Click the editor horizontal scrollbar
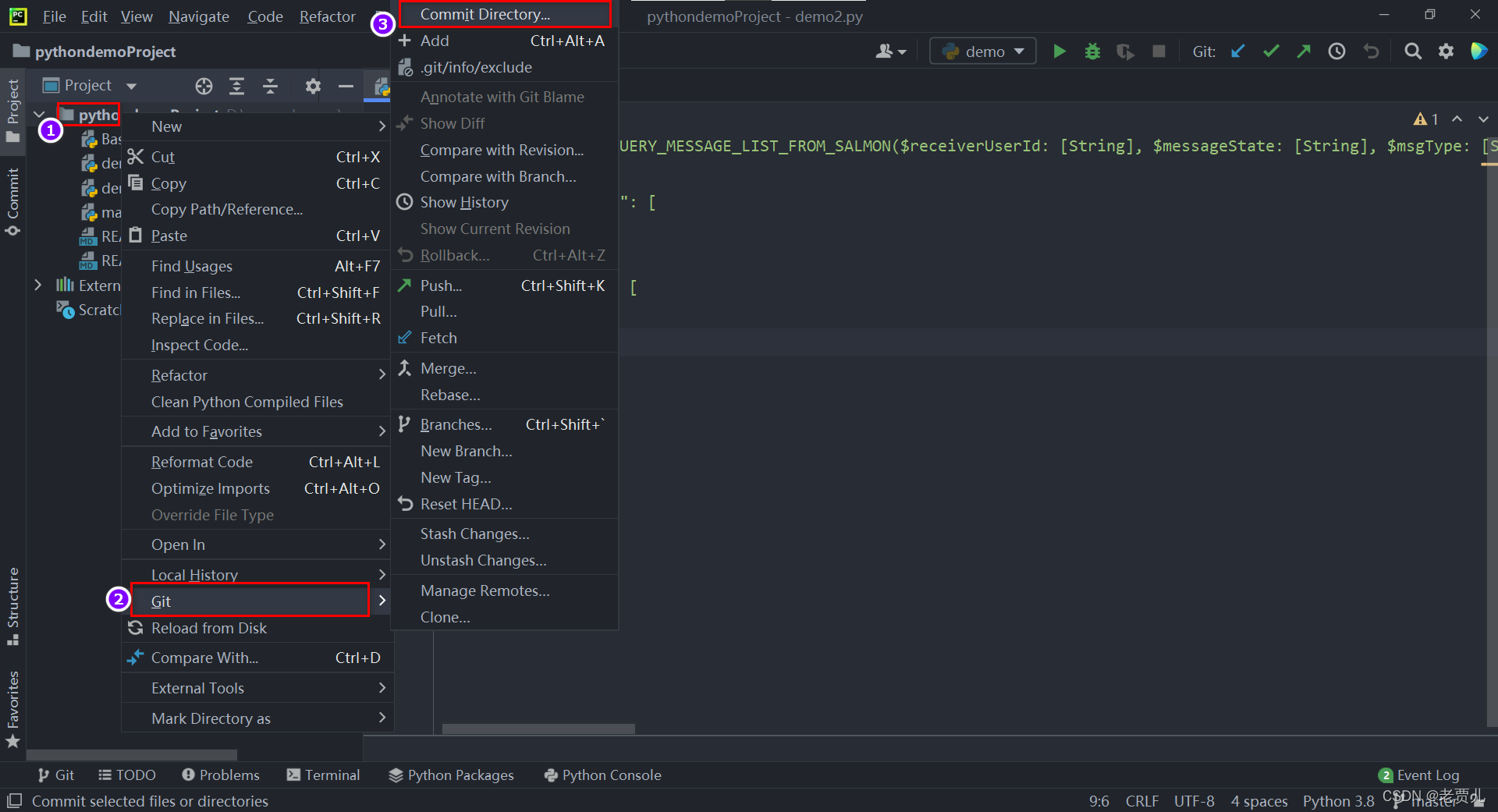The width and height of the screenshot is (1498, 812). coord(538,729)
